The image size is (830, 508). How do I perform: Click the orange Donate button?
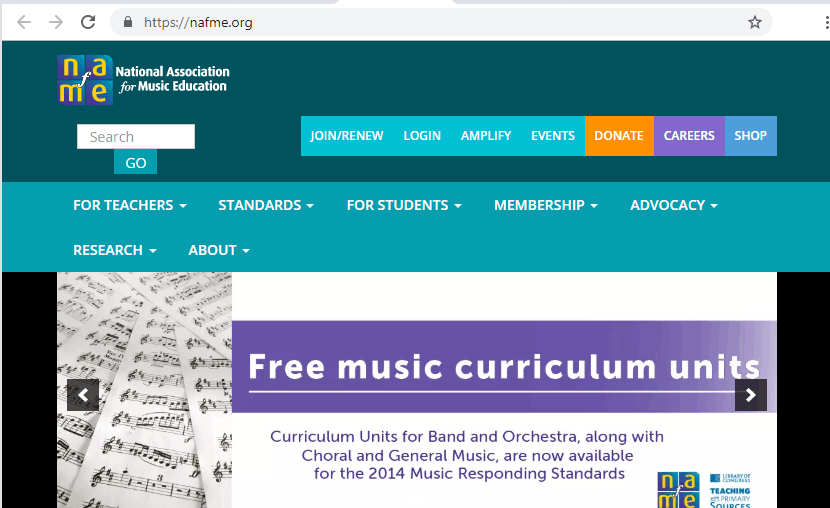618,136
